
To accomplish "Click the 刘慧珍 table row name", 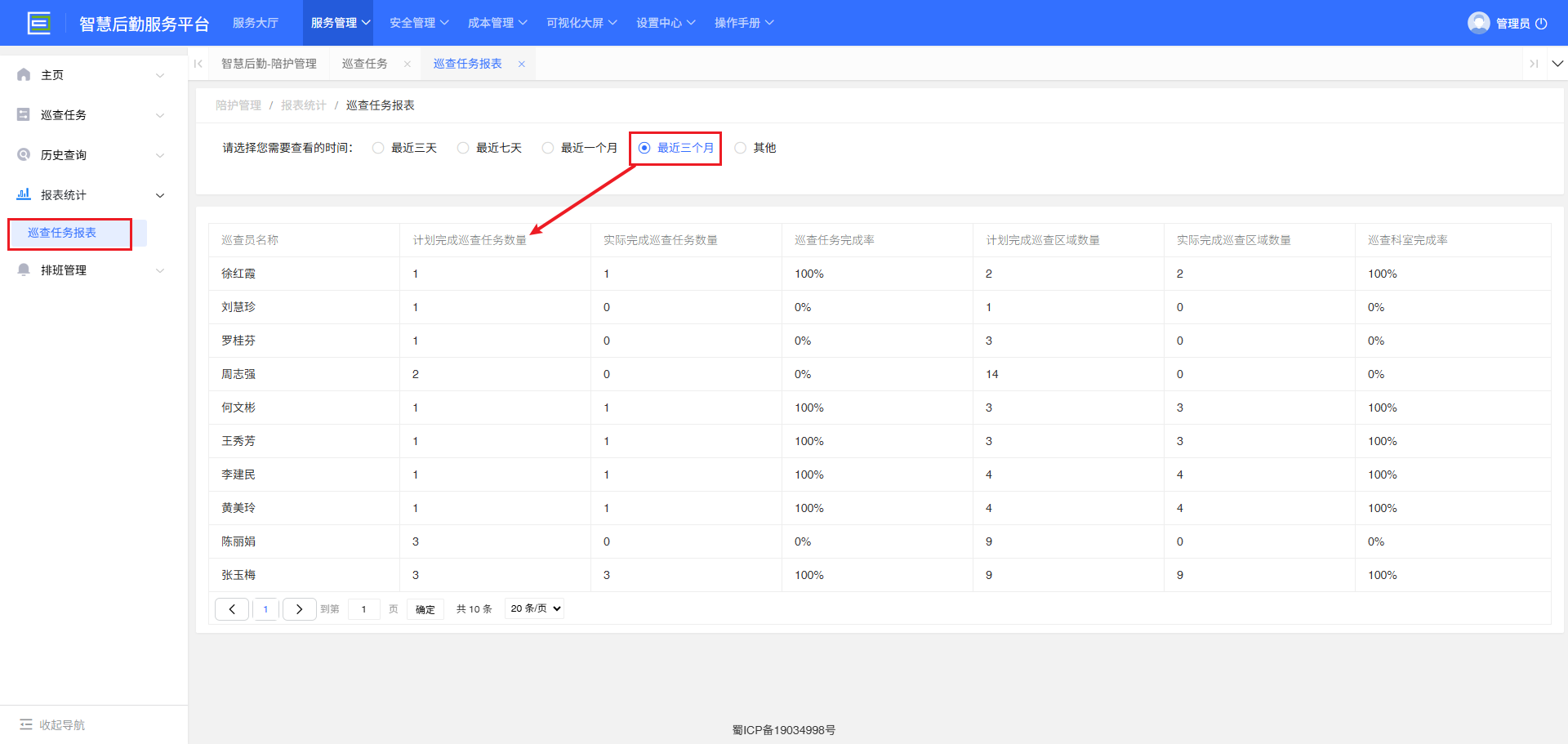I will [238, 307].
